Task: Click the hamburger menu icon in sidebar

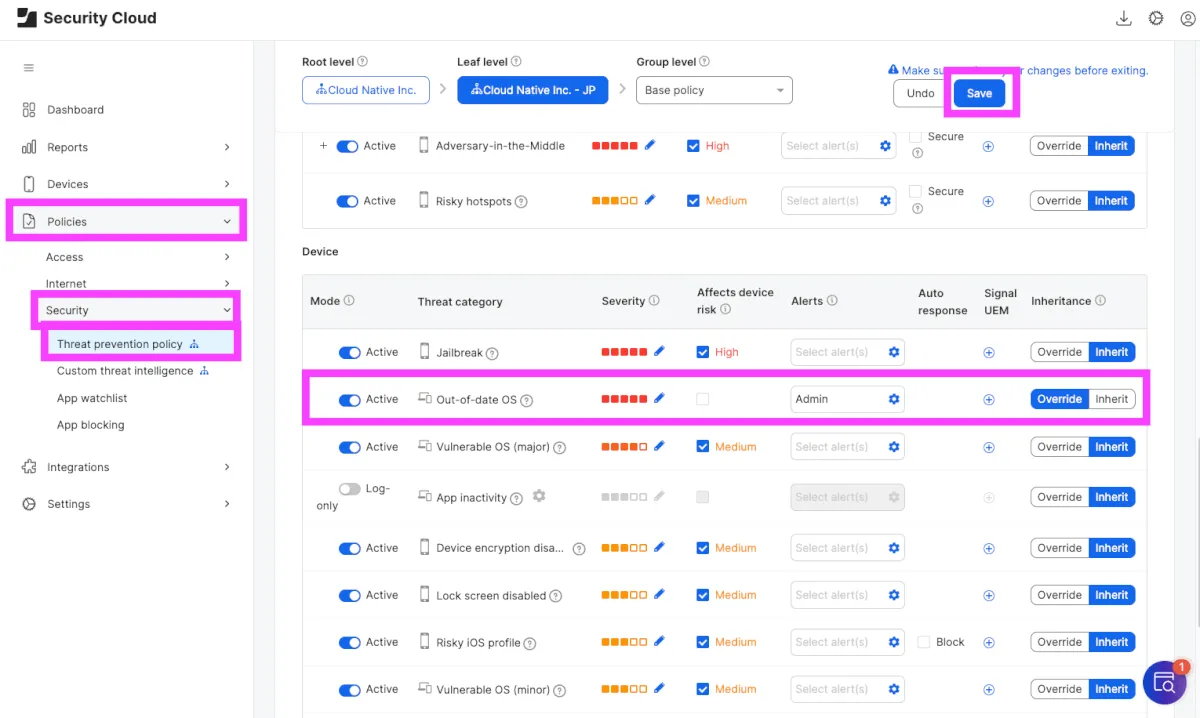Action: click(29, 68)
